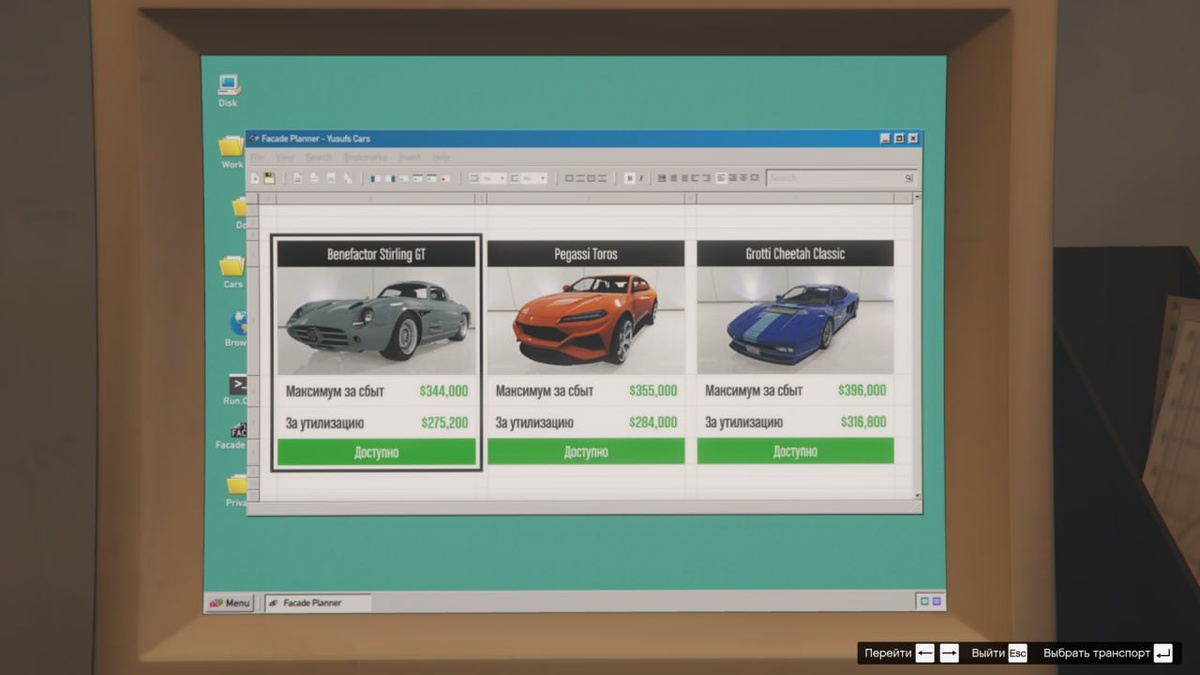Click the New document toolbar icon

click(255, 178)
